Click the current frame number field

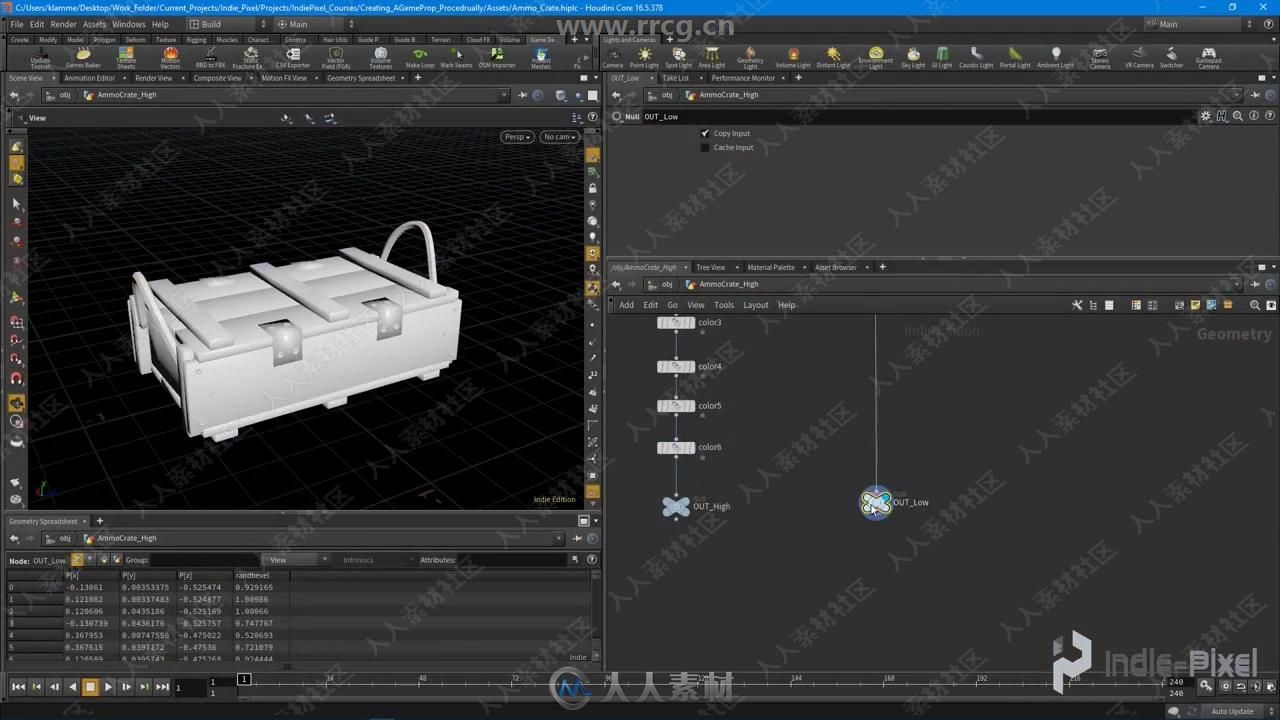point(190,687)
